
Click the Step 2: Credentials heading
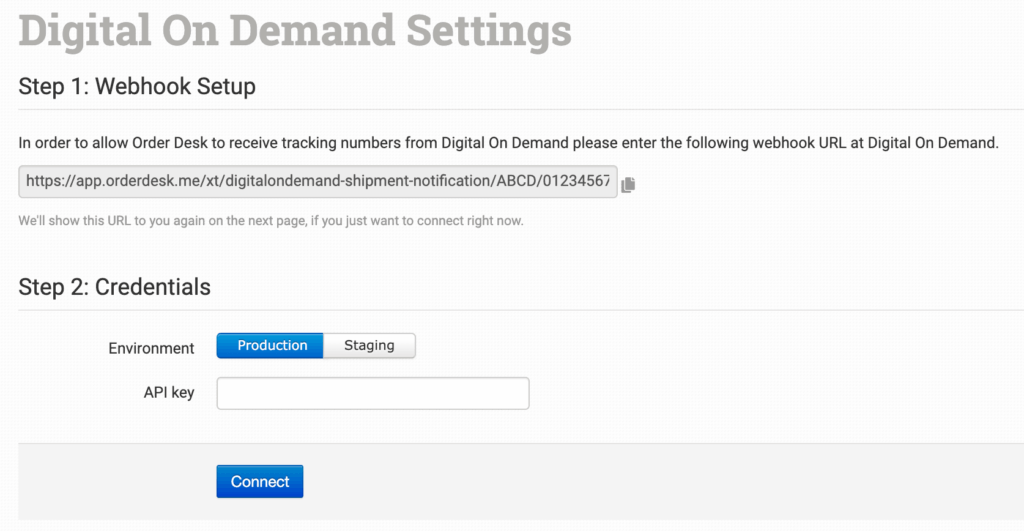coord(115,287)
